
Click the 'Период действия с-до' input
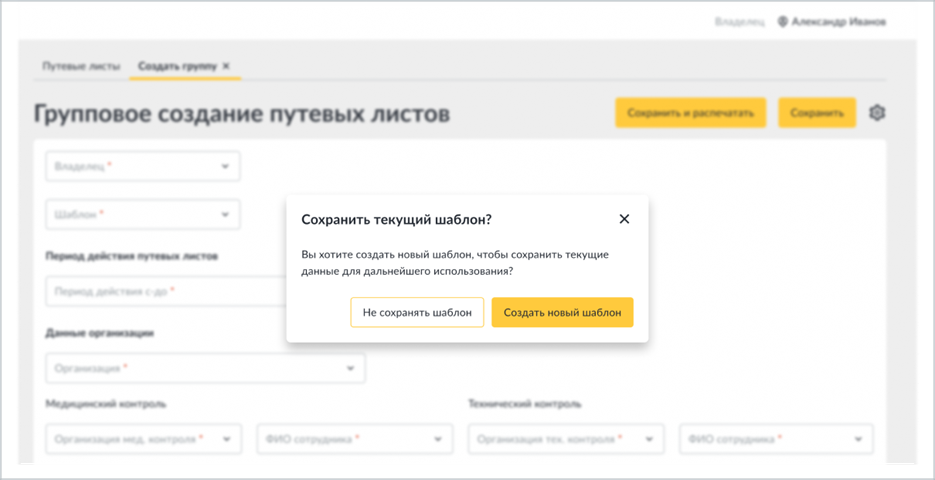tap(167, 291)
